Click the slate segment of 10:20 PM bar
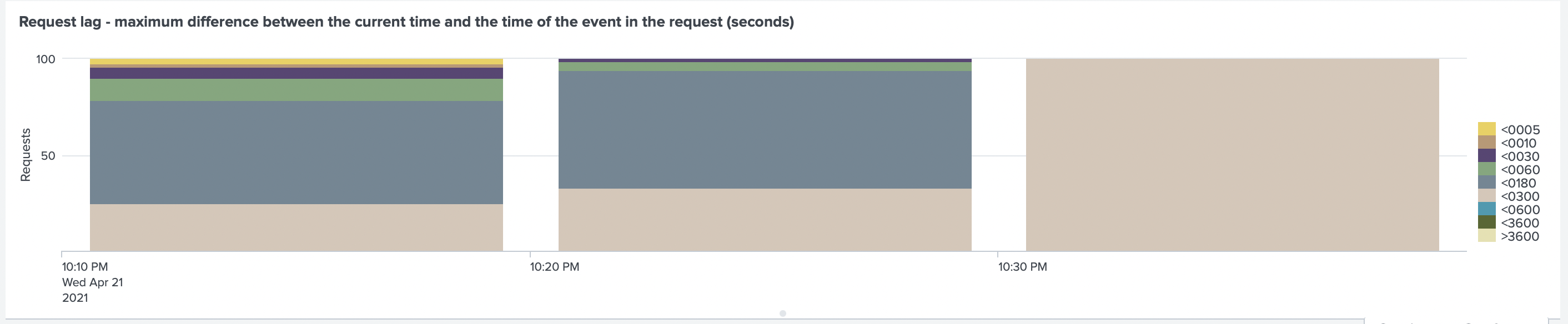Viewport: 1568px width, 324px height. pyautogui.click(x=765, y=129)
